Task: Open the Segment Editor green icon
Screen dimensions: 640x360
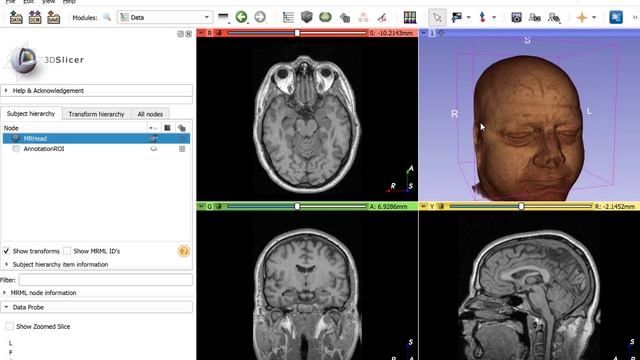Action: click(325, 17)
